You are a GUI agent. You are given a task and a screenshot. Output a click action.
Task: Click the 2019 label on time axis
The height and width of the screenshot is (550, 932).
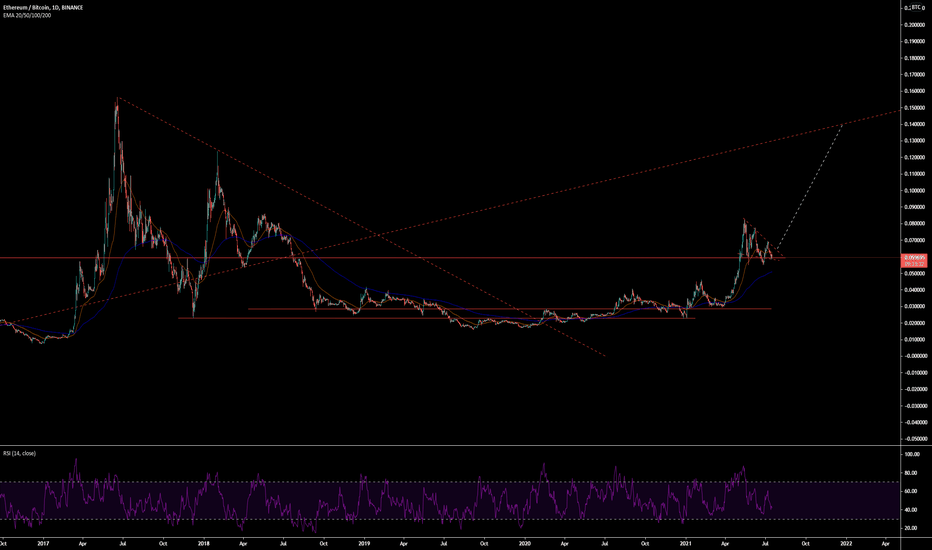tap(364, 543)
